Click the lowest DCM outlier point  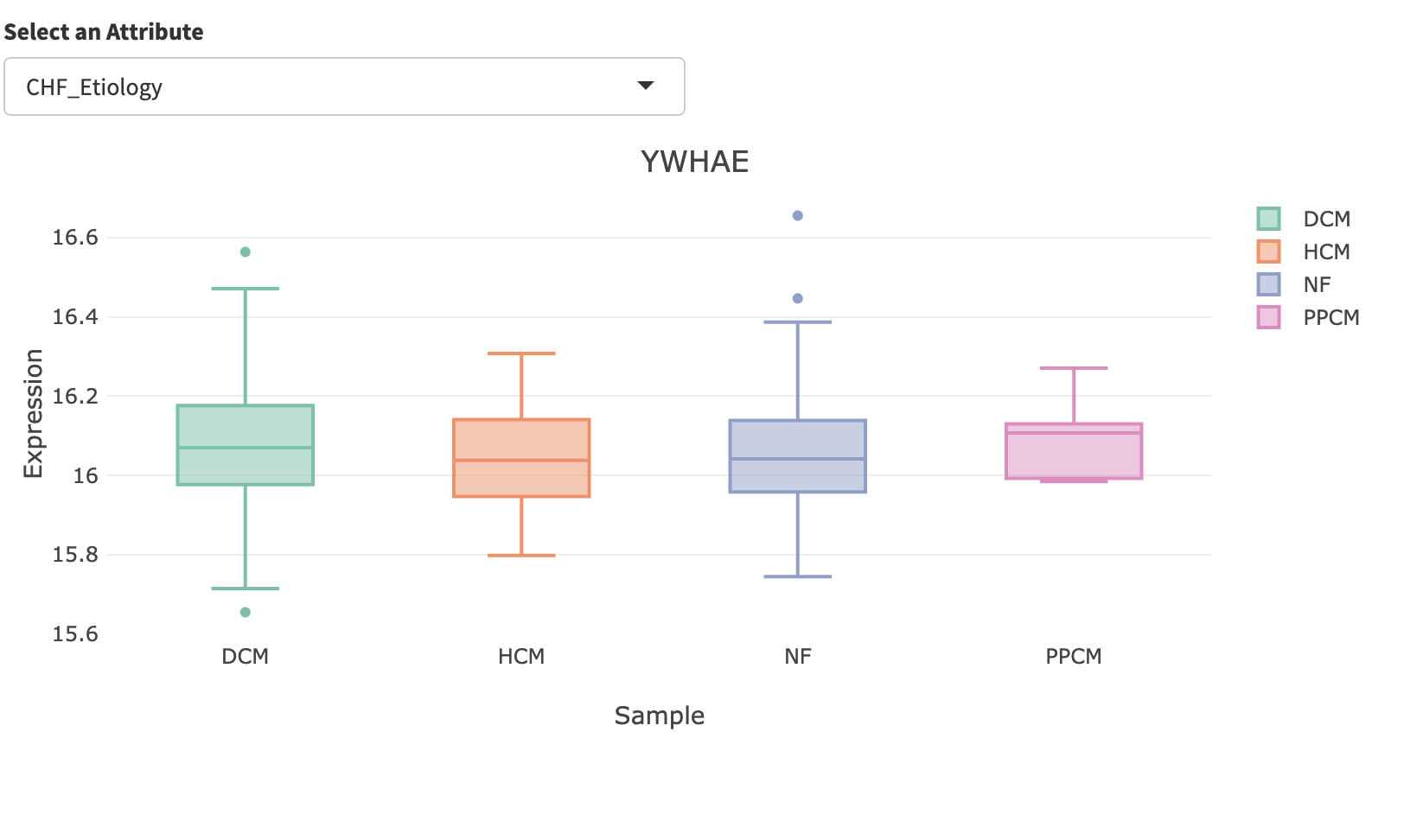[x=246, y=613]
